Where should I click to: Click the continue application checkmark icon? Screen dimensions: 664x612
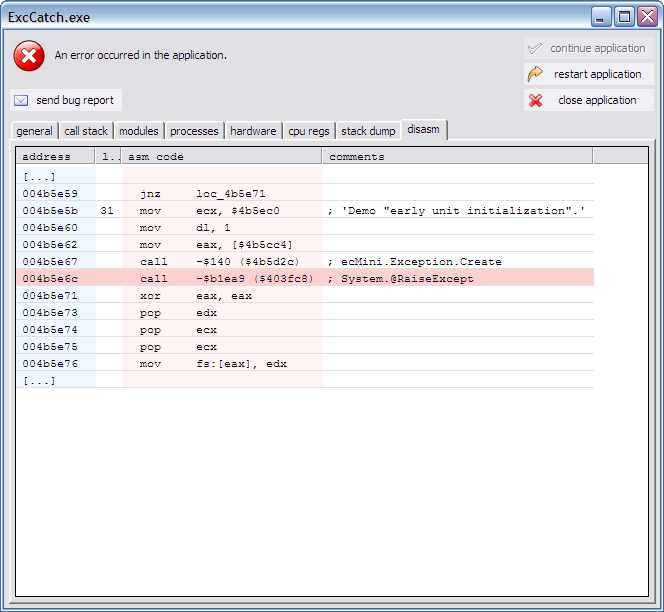tap(536, 48)
